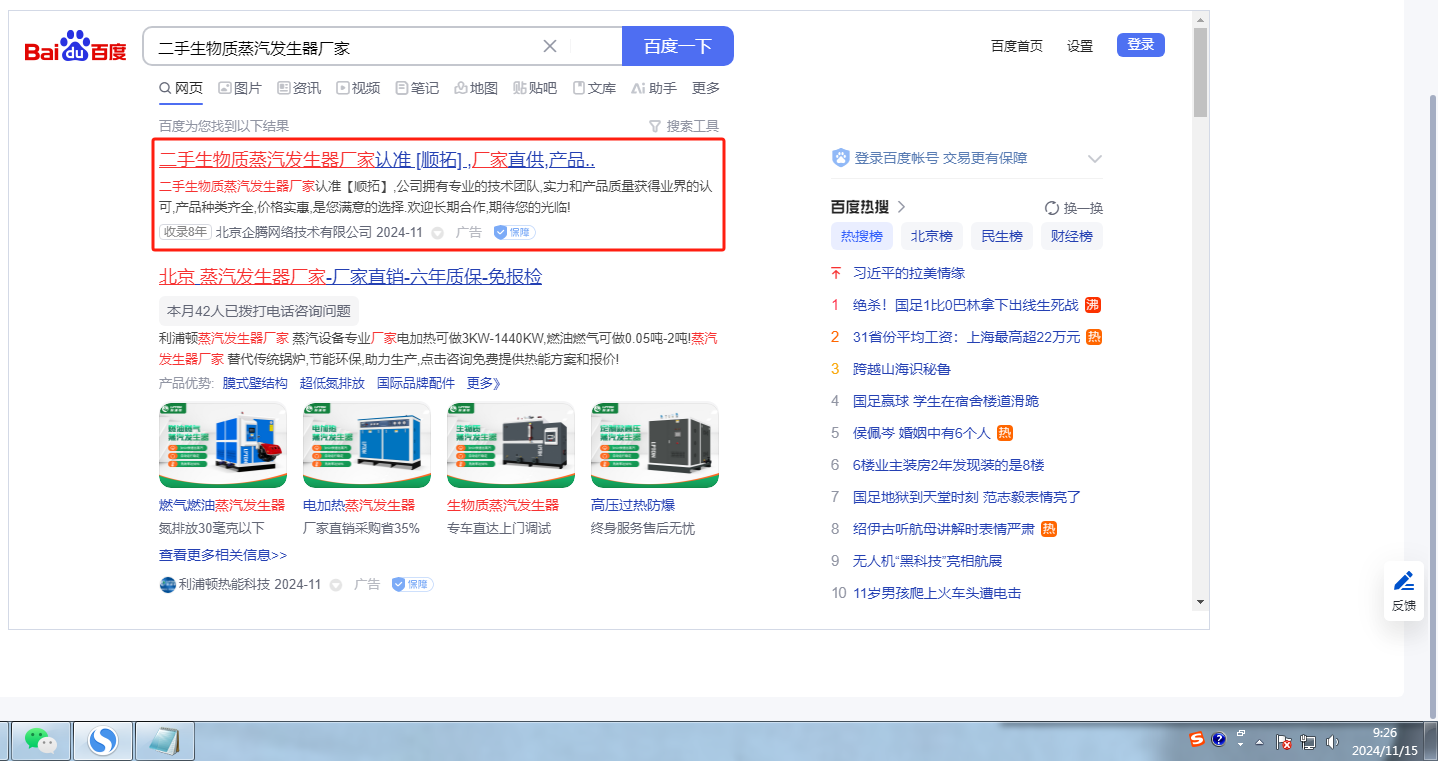
Task: Open result 北京 蒸汽发生器厂家-厂家直销
Action: click(x=350, y=277)
